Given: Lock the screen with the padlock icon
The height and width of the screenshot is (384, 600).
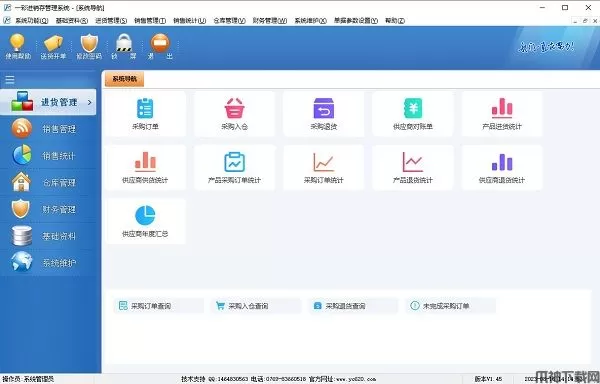Looking at the screenshot, I should pos(124,46).
